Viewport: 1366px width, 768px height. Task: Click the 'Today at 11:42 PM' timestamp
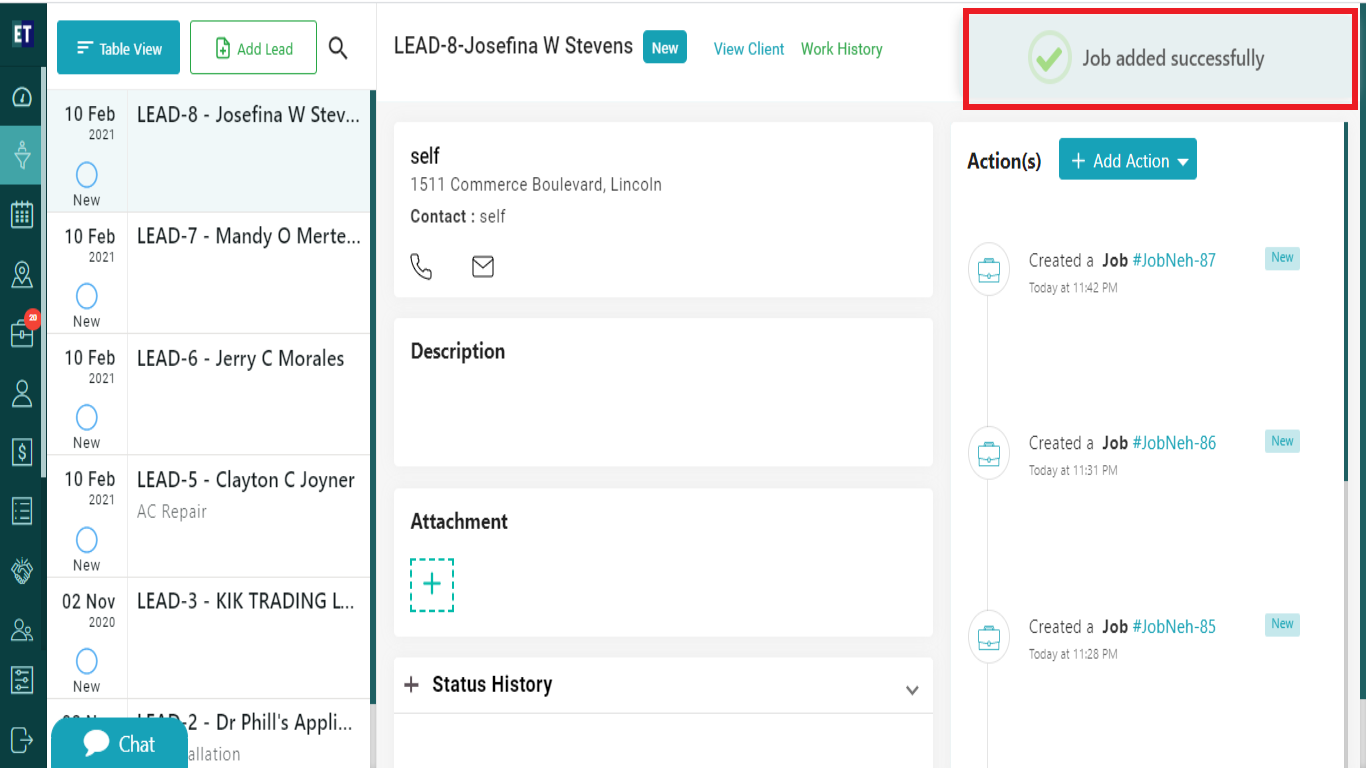click(1073, 288)
